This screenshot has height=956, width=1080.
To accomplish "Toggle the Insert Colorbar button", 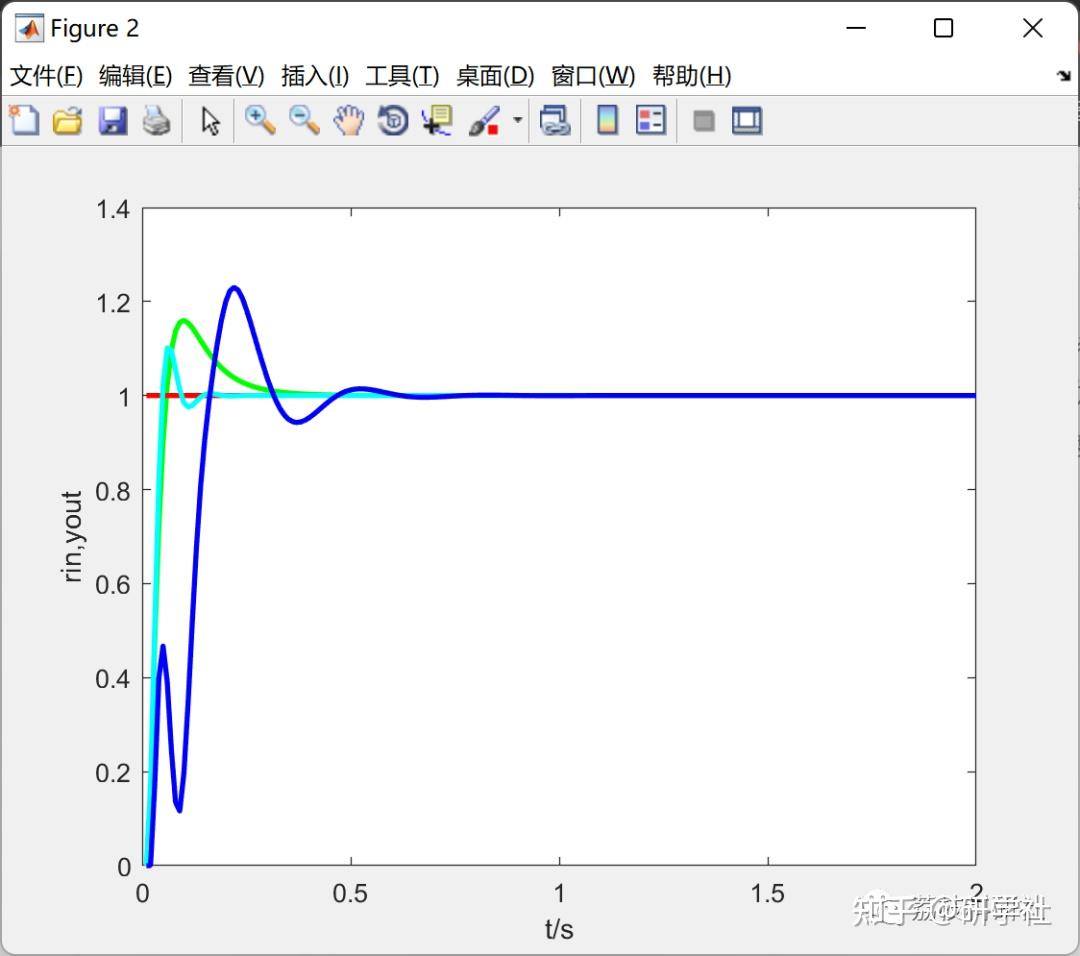I will 607,121.
